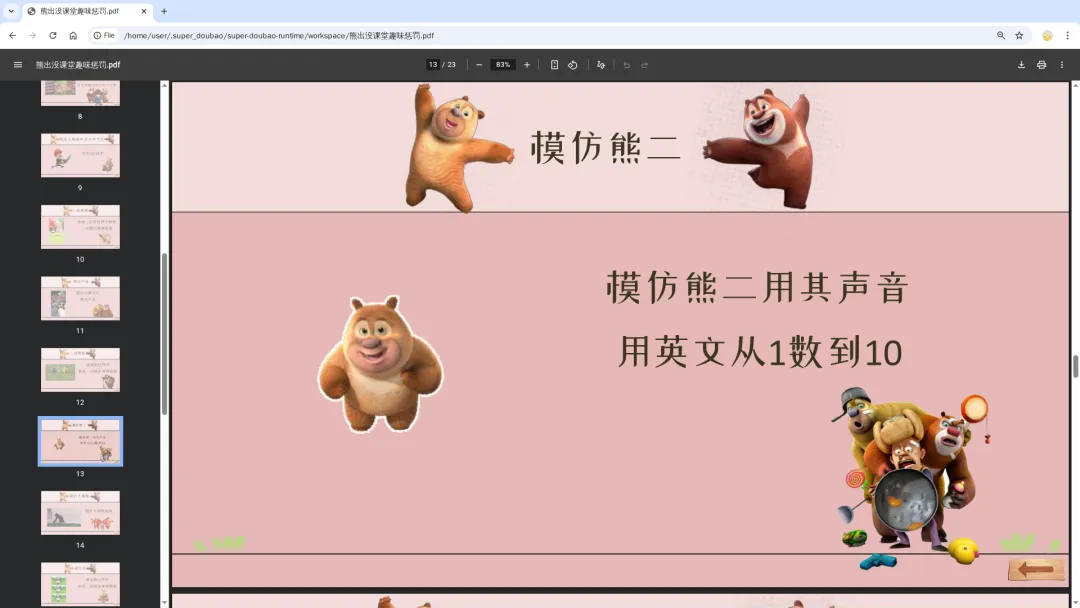
Task: Click the text 用英文从1数到10
Action: pos(760,352)
